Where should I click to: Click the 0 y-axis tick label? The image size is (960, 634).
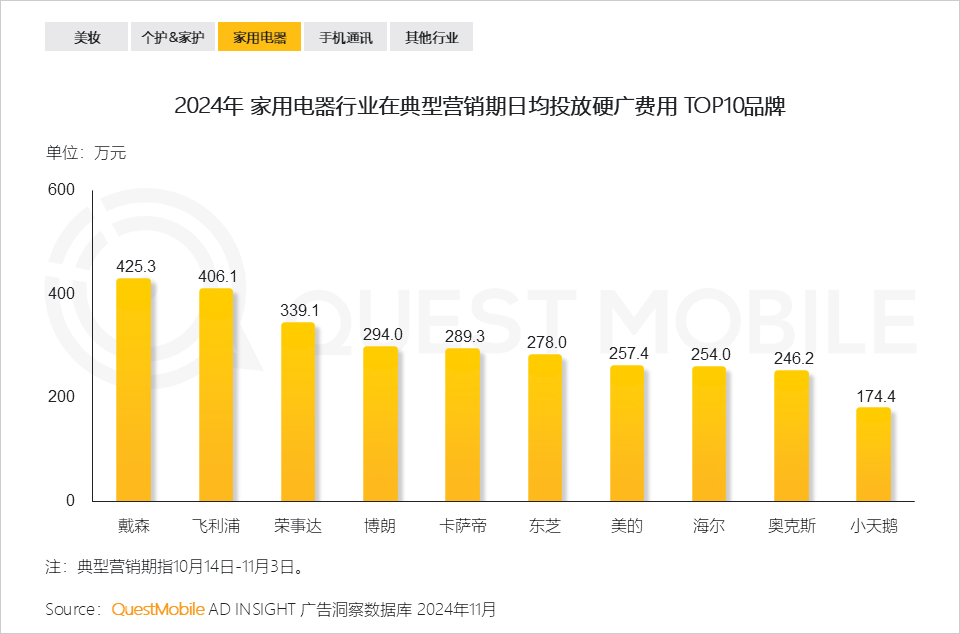[70, 501]
